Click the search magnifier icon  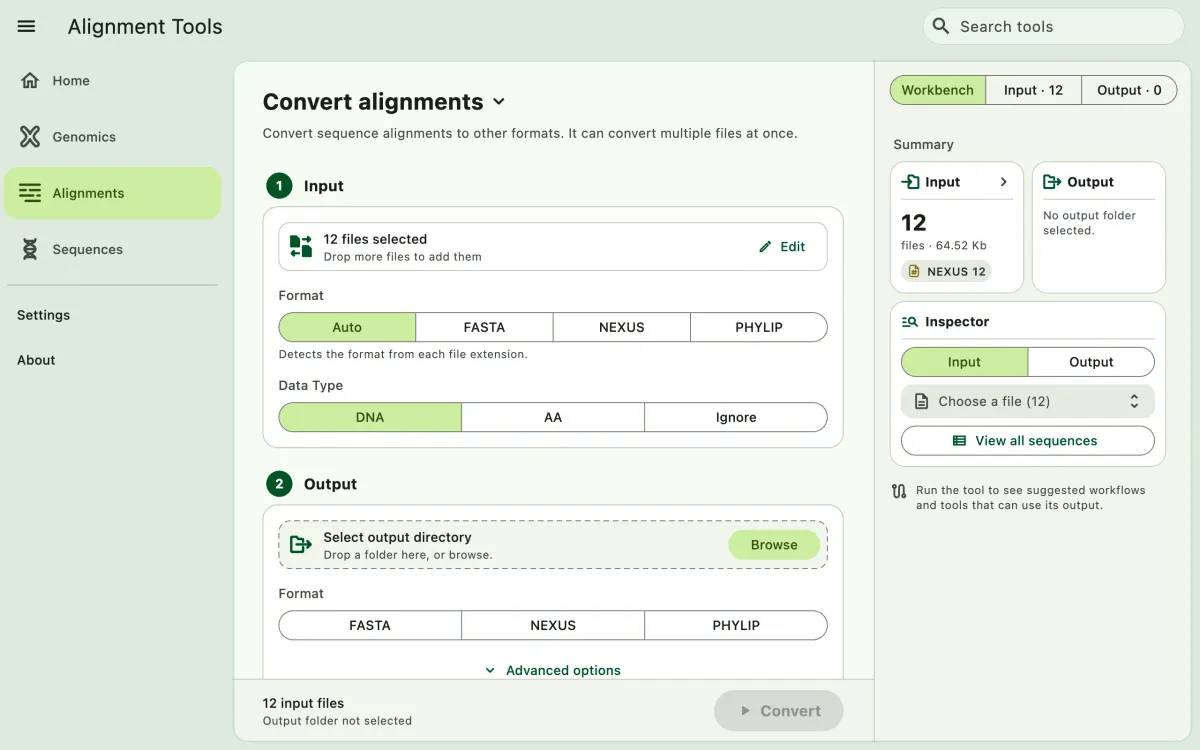click(x=940, y=26)
